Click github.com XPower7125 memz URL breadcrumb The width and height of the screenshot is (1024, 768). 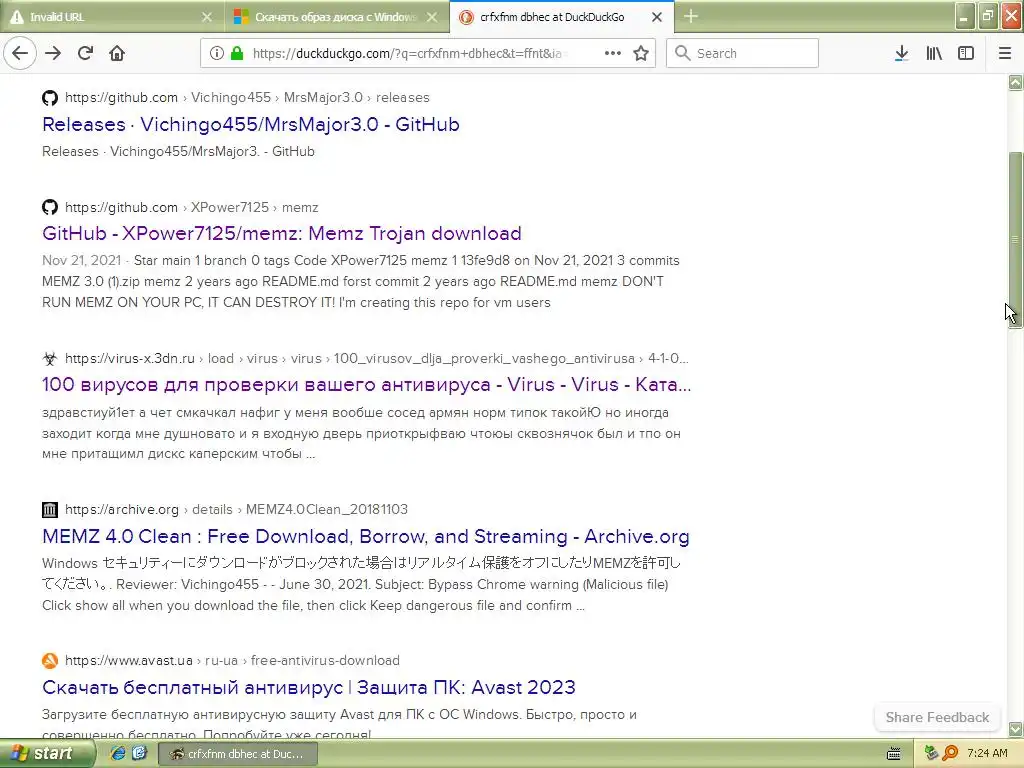(x=191, y=207)
